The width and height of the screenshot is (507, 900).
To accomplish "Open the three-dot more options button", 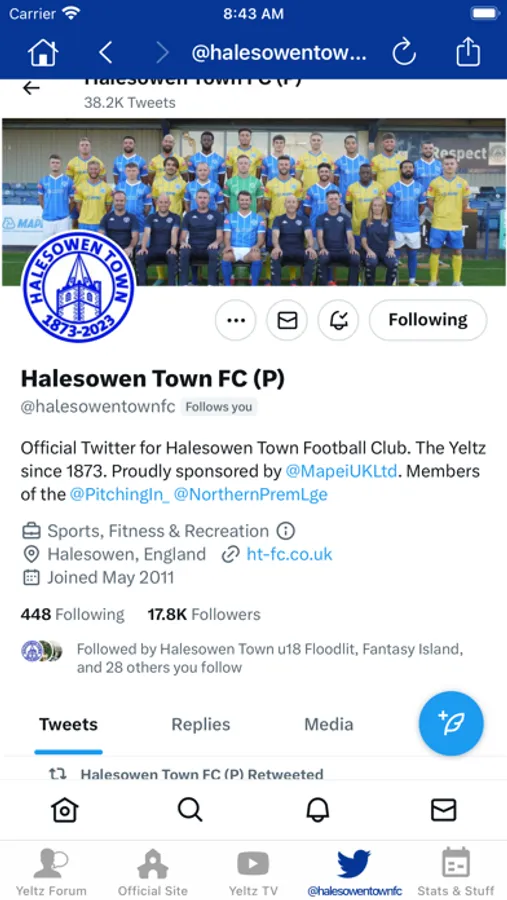I will (x=236, y=320).
